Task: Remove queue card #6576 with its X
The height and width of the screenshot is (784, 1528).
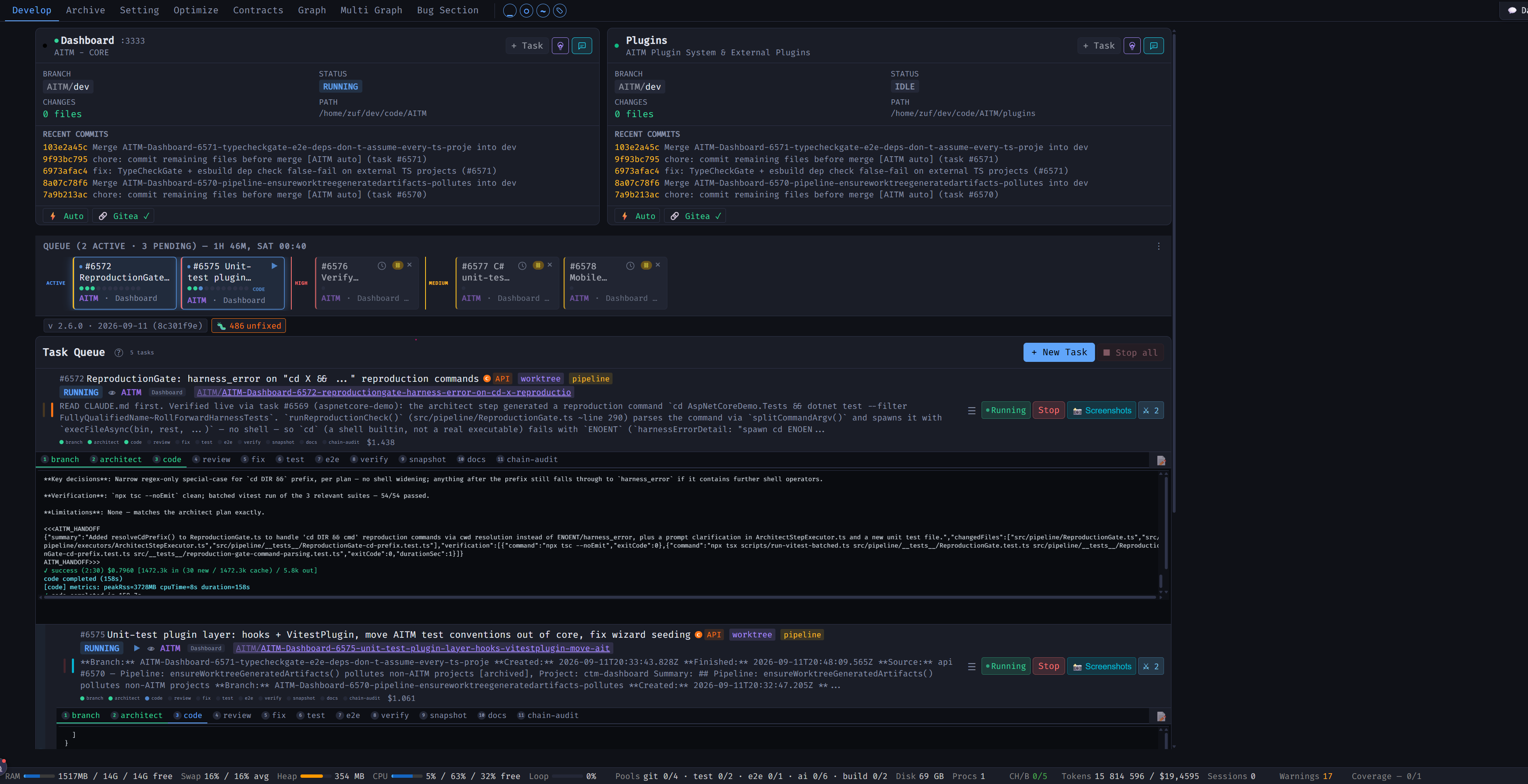Action: (x=409, y=265)
